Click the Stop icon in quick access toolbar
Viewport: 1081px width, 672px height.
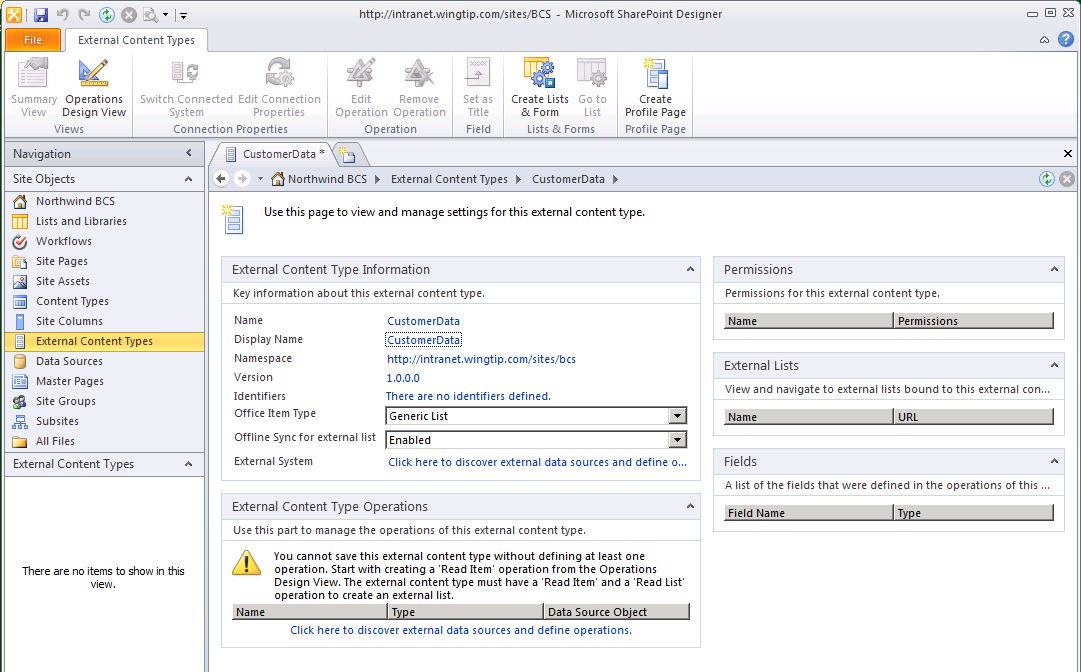coord(129,14)
